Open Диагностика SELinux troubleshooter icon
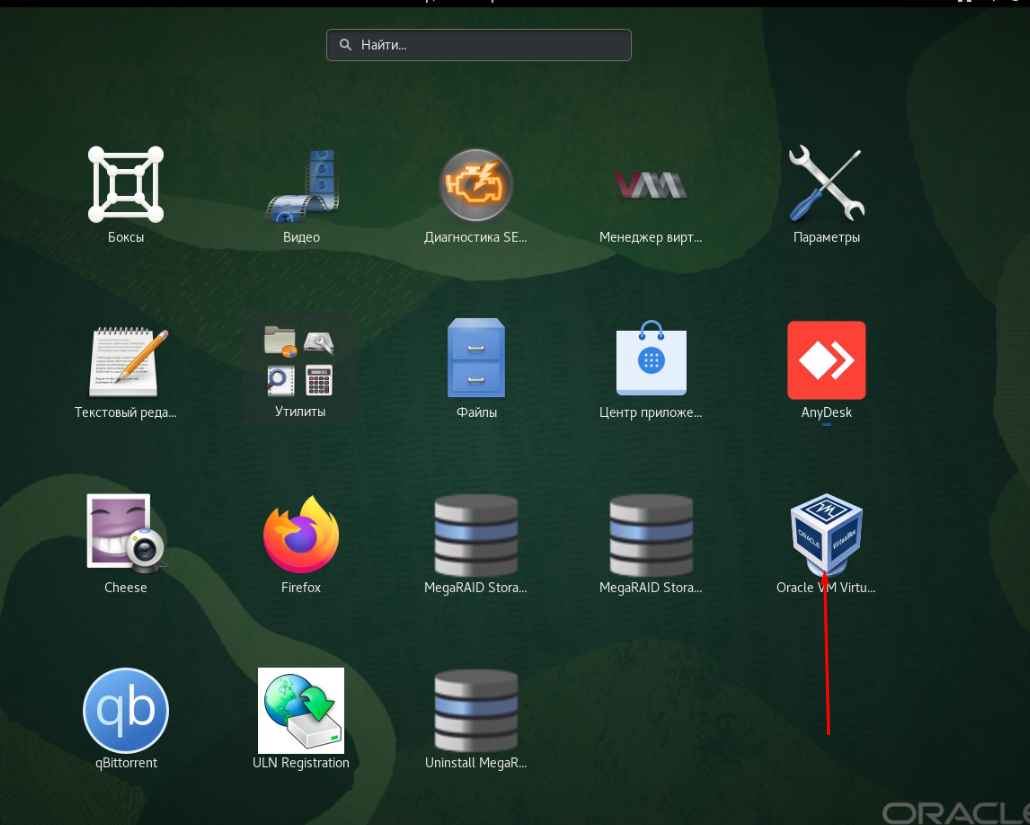The image size is (1030, 825). point(476,185)
